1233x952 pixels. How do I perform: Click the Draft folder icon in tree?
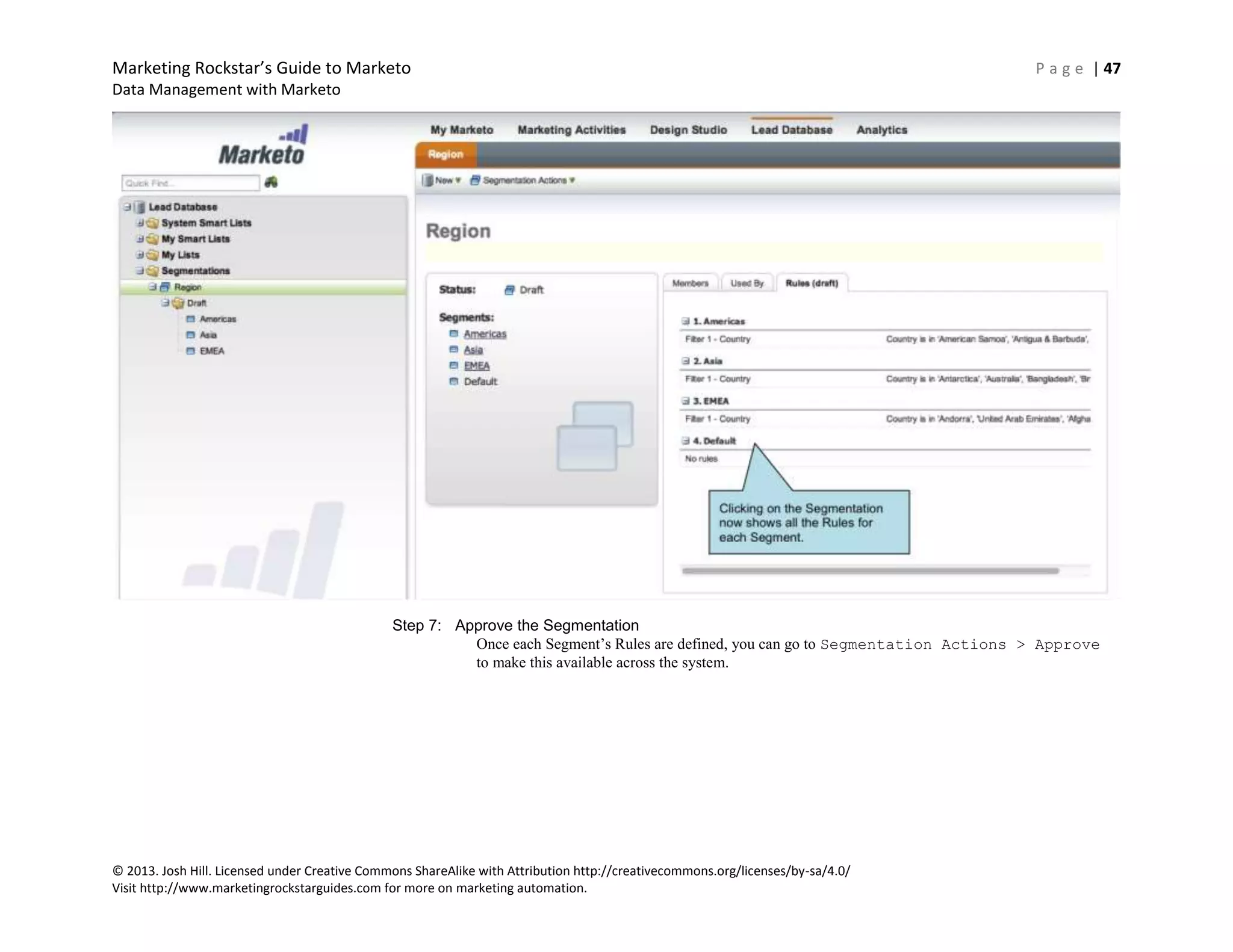click(178, 303)
